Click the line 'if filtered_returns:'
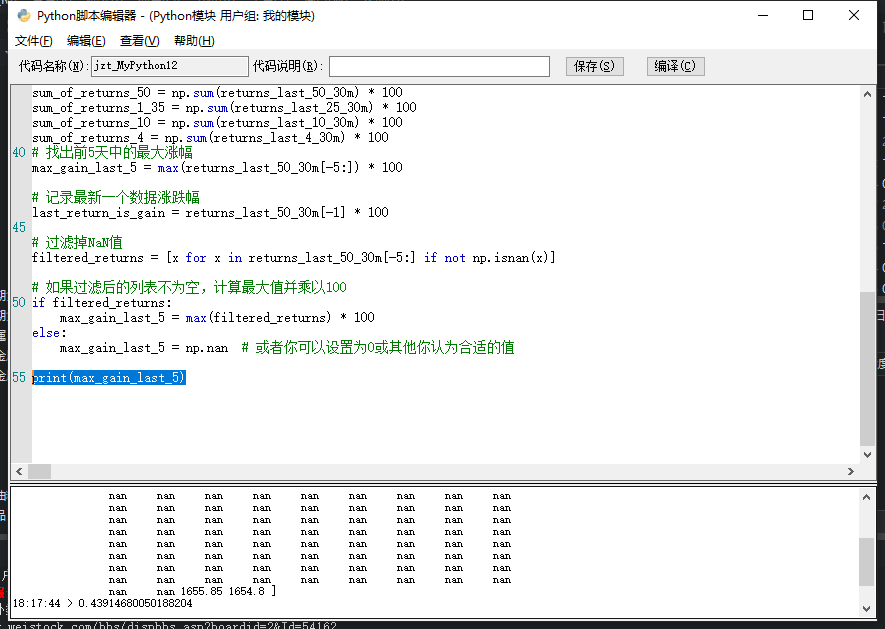The width and height of the screenshot is (885, 629). (x=102, y=303)
